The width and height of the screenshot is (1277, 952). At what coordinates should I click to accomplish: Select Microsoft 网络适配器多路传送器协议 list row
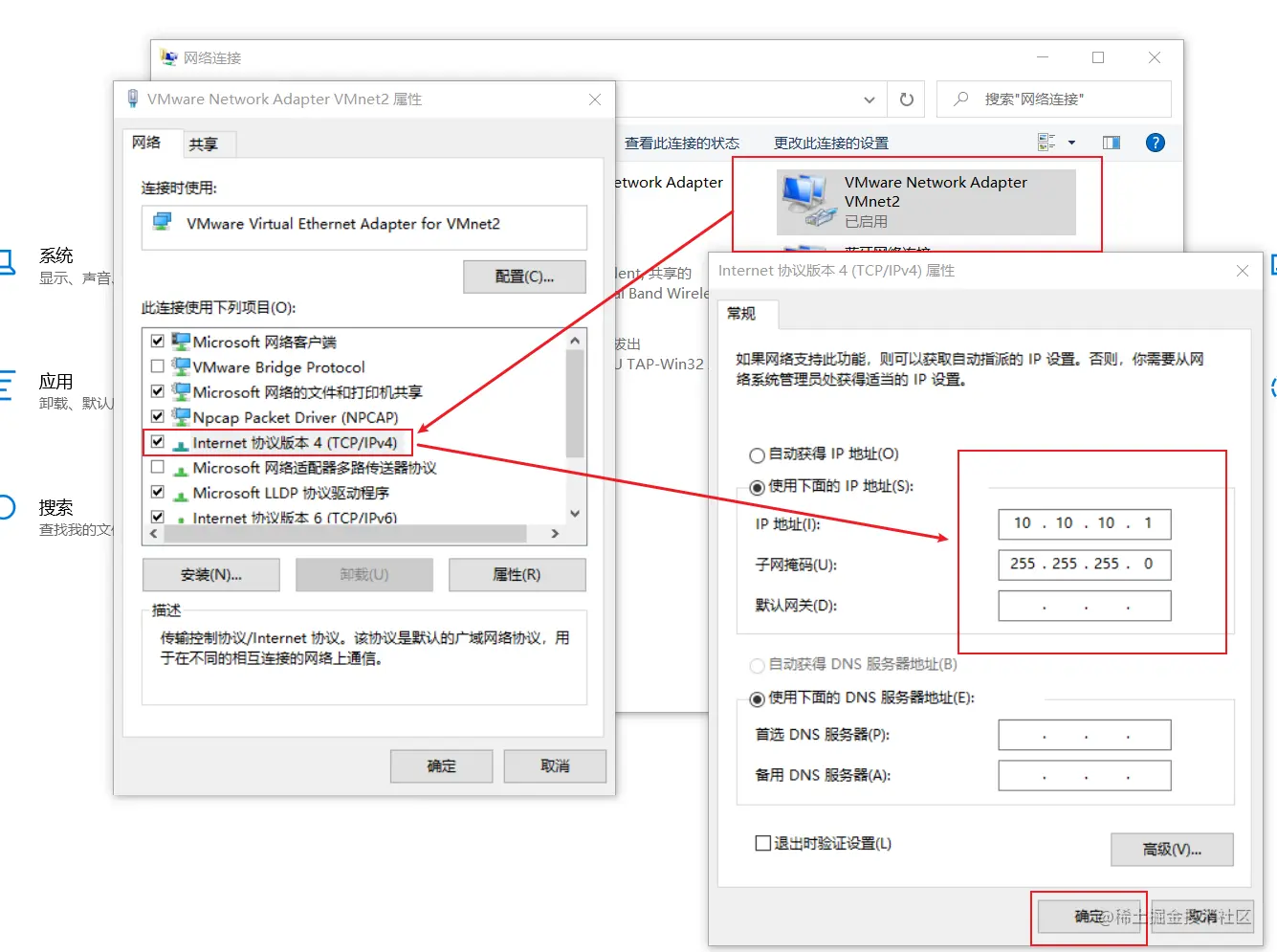click(x=354, y=468)
